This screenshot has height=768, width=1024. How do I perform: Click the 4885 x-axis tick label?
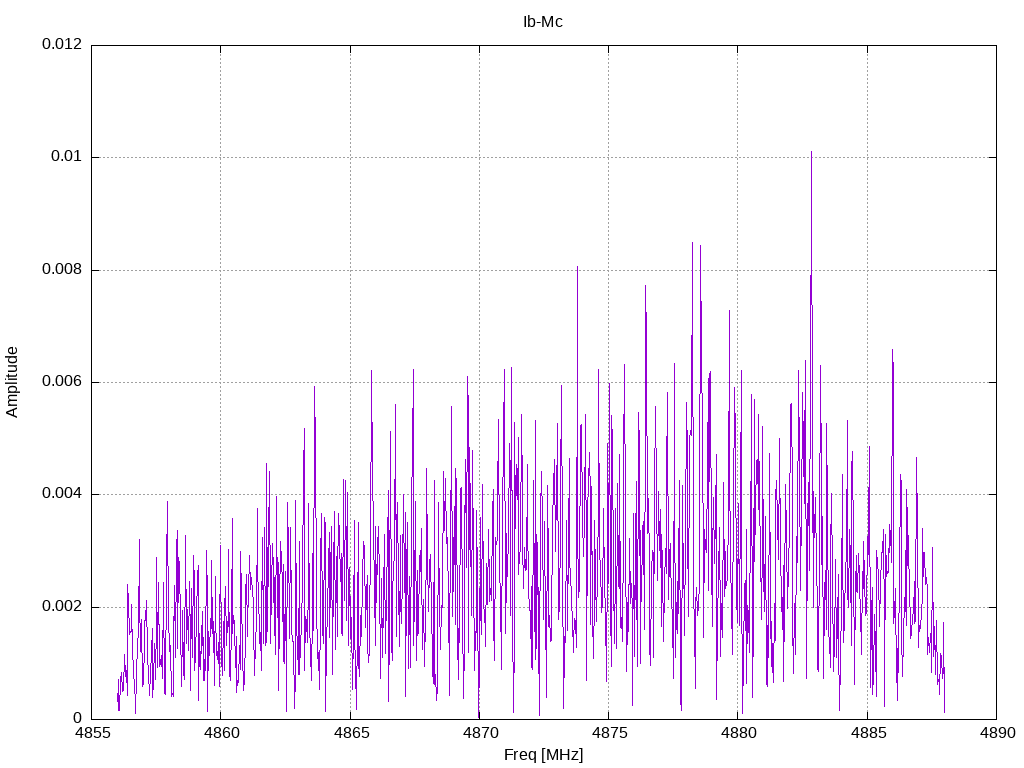(x=867, y=733)
